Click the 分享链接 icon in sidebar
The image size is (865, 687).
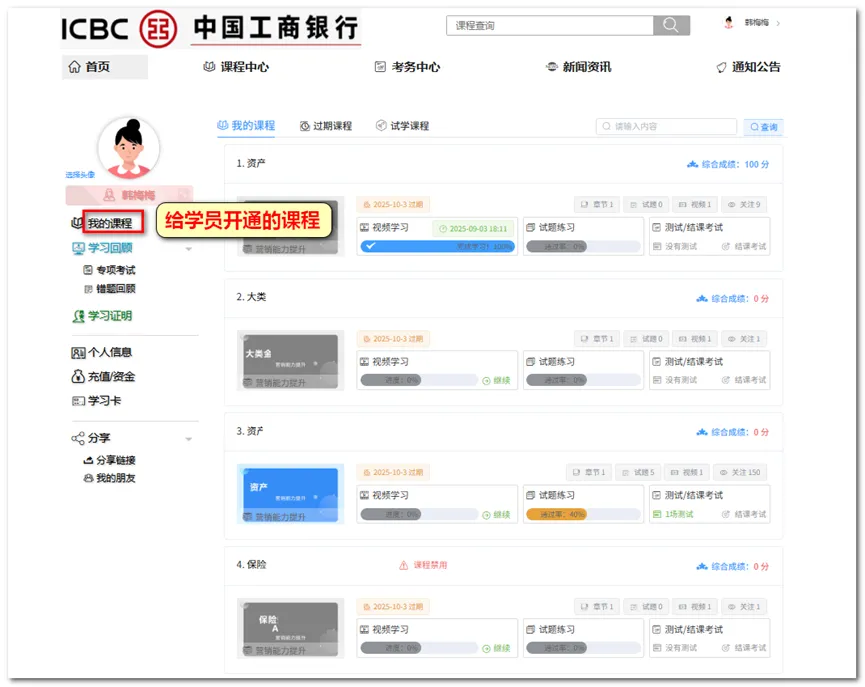click(x=88, y=460)
